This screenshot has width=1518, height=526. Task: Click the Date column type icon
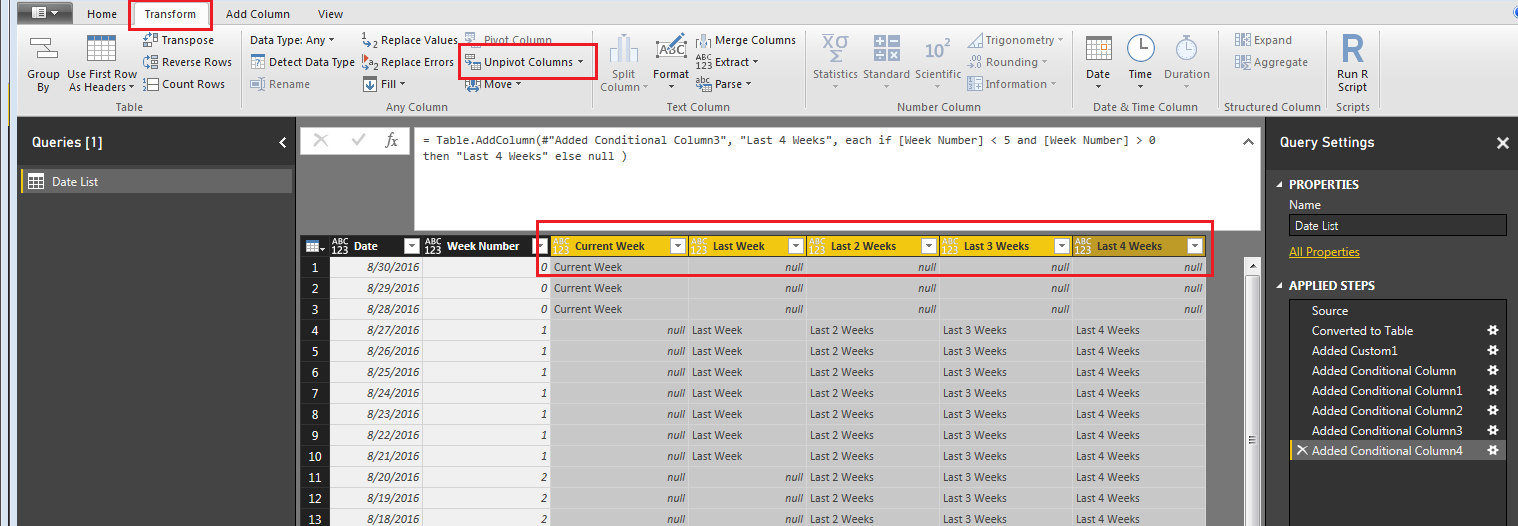click(340, 246)
